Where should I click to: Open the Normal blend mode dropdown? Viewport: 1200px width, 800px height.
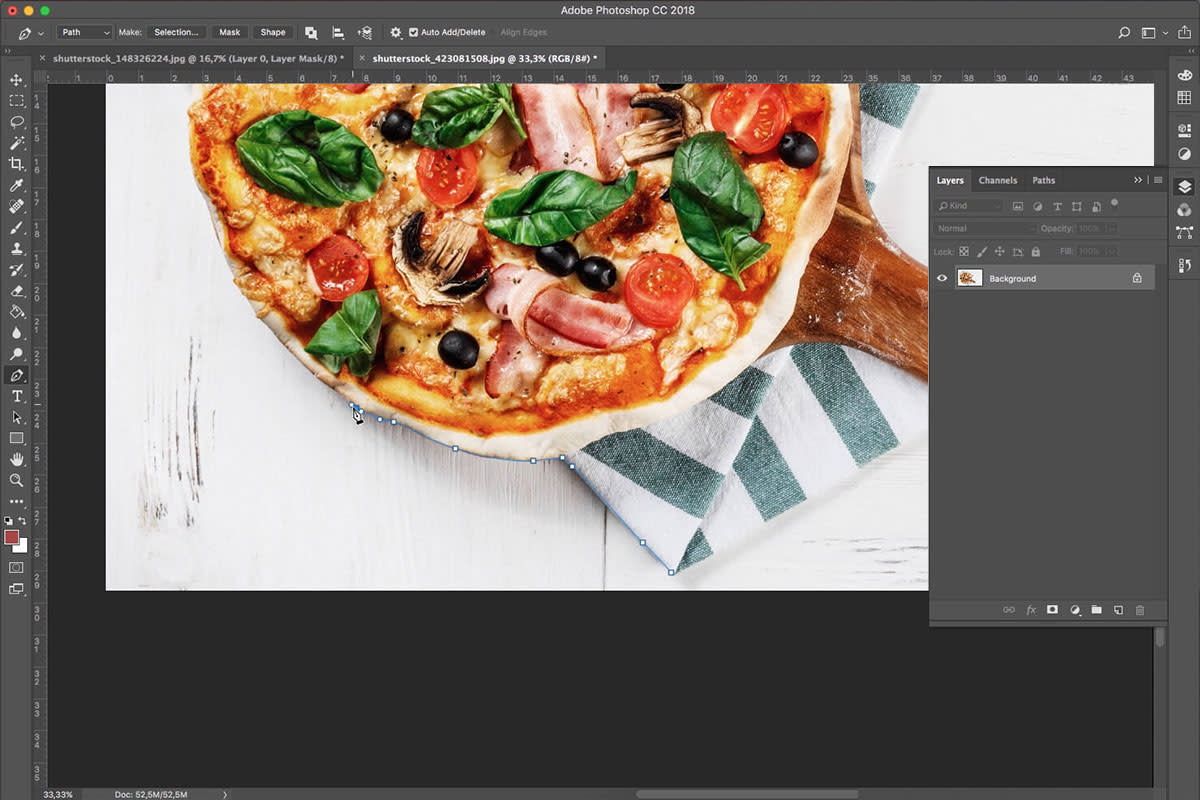[x=975, y=228]
